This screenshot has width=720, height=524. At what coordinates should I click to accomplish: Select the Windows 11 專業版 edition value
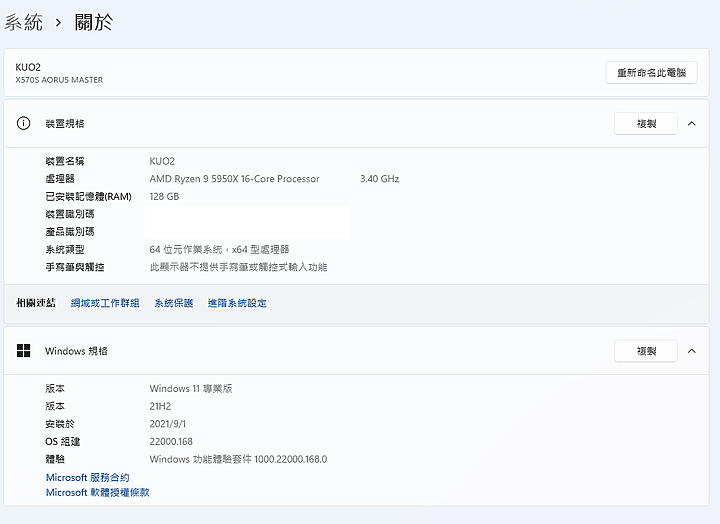coord(191,389)
